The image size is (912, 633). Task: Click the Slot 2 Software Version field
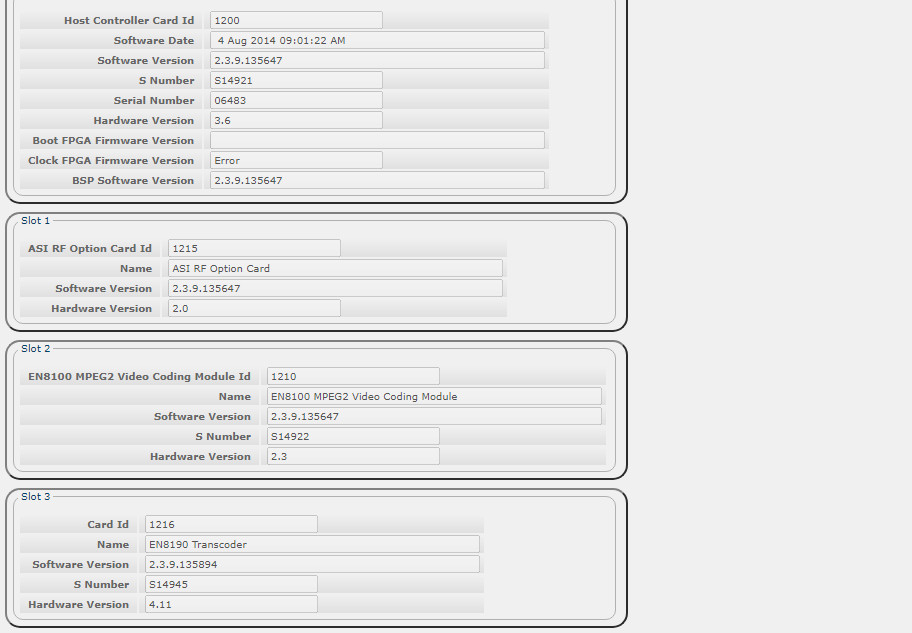click(x=434, y=417)
